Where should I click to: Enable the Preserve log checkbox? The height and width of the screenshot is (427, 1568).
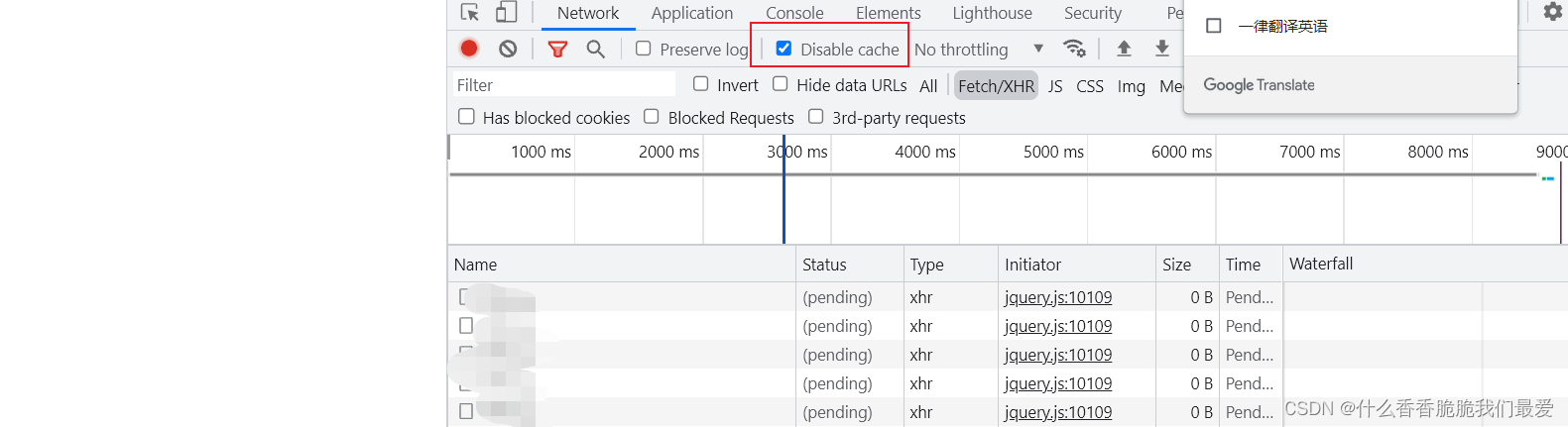coord(644,49)
